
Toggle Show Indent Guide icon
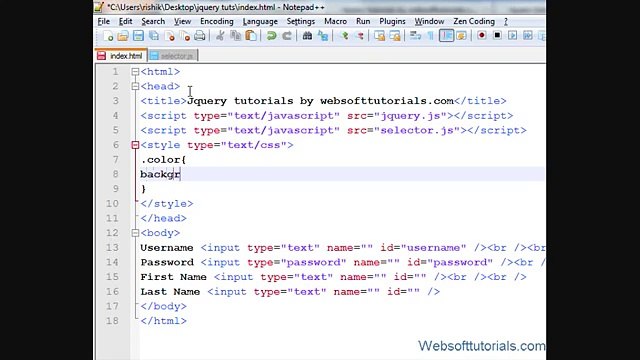pyautogui.click(x=446, y=36)
